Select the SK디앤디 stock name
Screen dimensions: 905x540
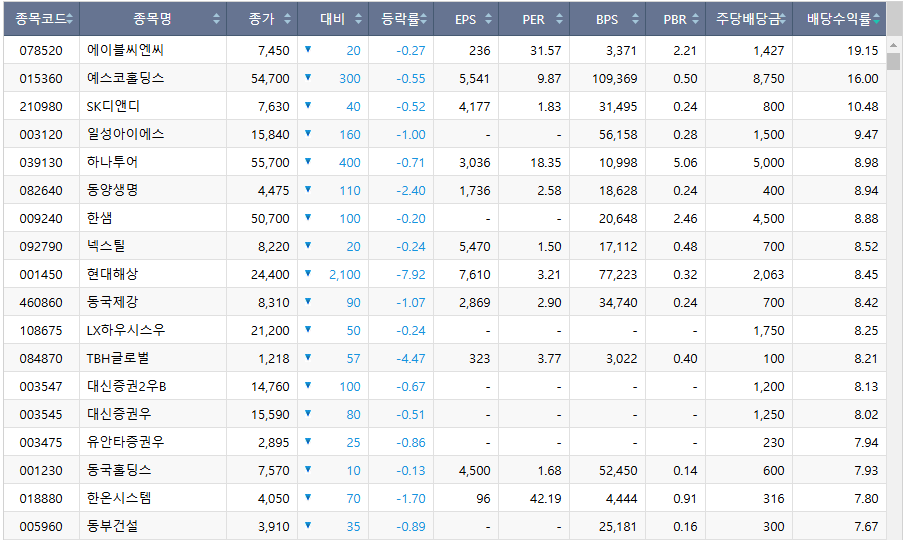tap(113, 106)
